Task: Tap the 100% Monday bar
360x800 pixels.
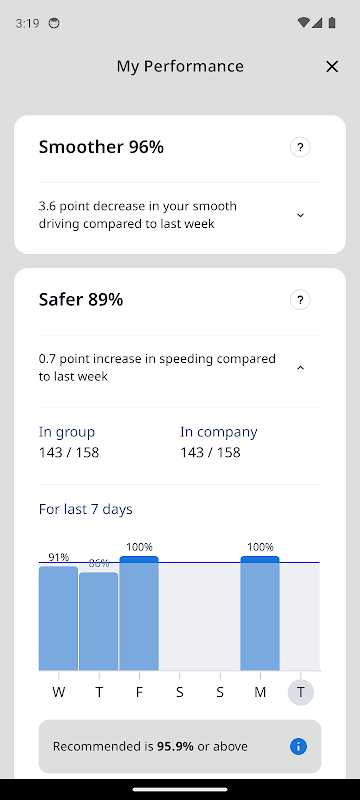Action: tap(260, 613)
